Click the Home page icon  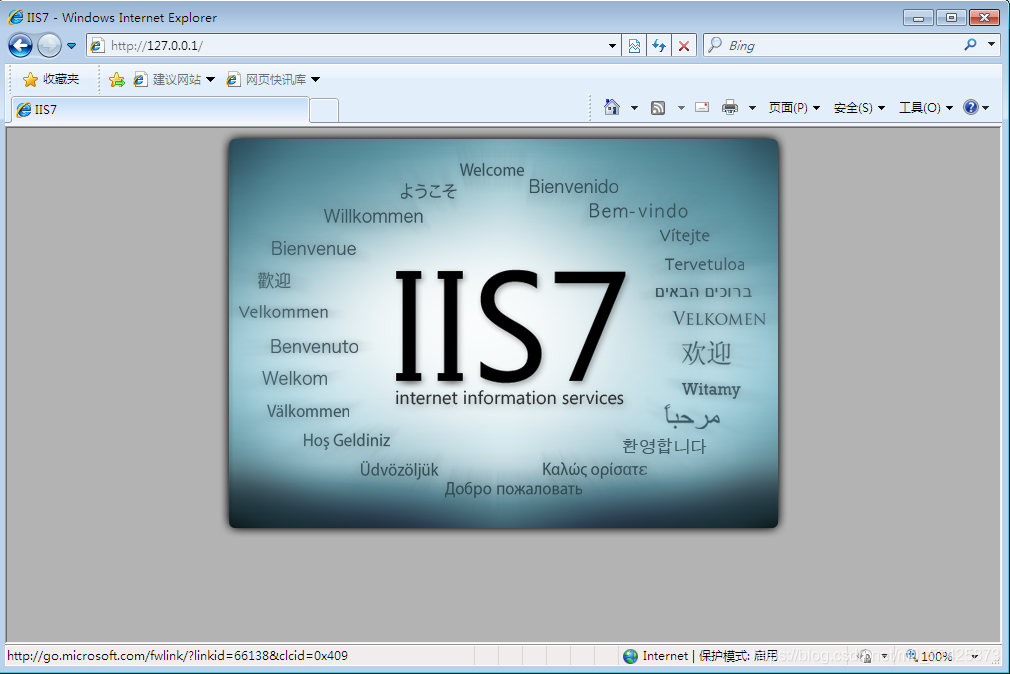click(612, 107)
